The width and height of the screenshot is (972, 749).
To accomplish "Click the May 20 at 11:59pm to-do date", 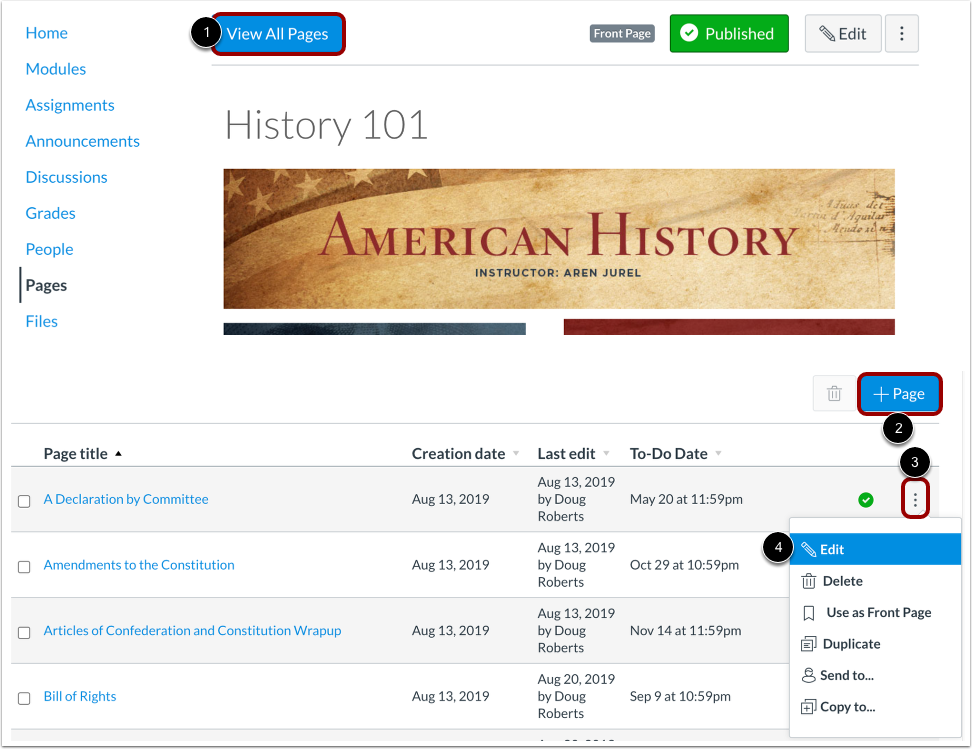I will point(686,499).
